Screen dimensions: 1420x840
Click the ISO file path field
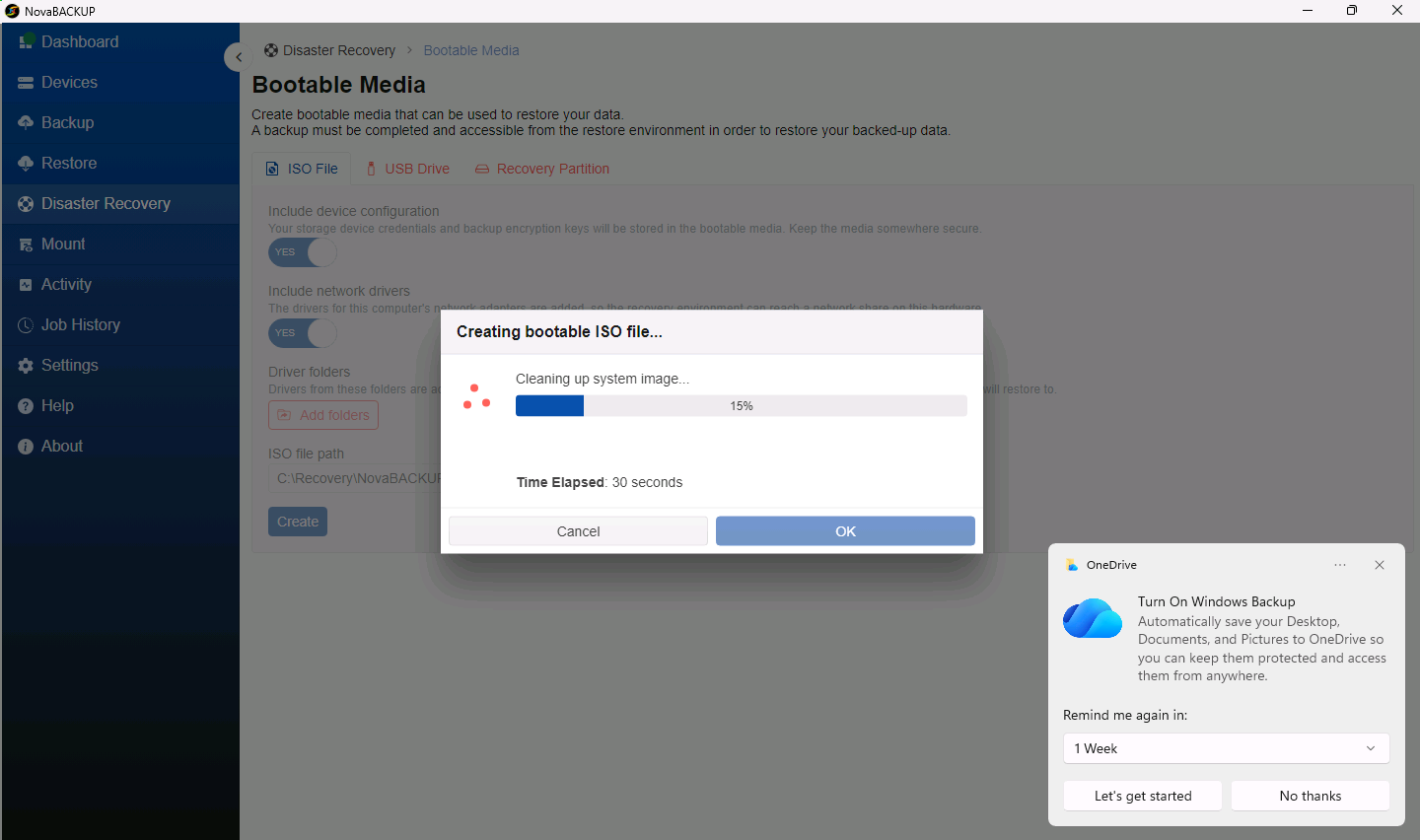(355, 478)
